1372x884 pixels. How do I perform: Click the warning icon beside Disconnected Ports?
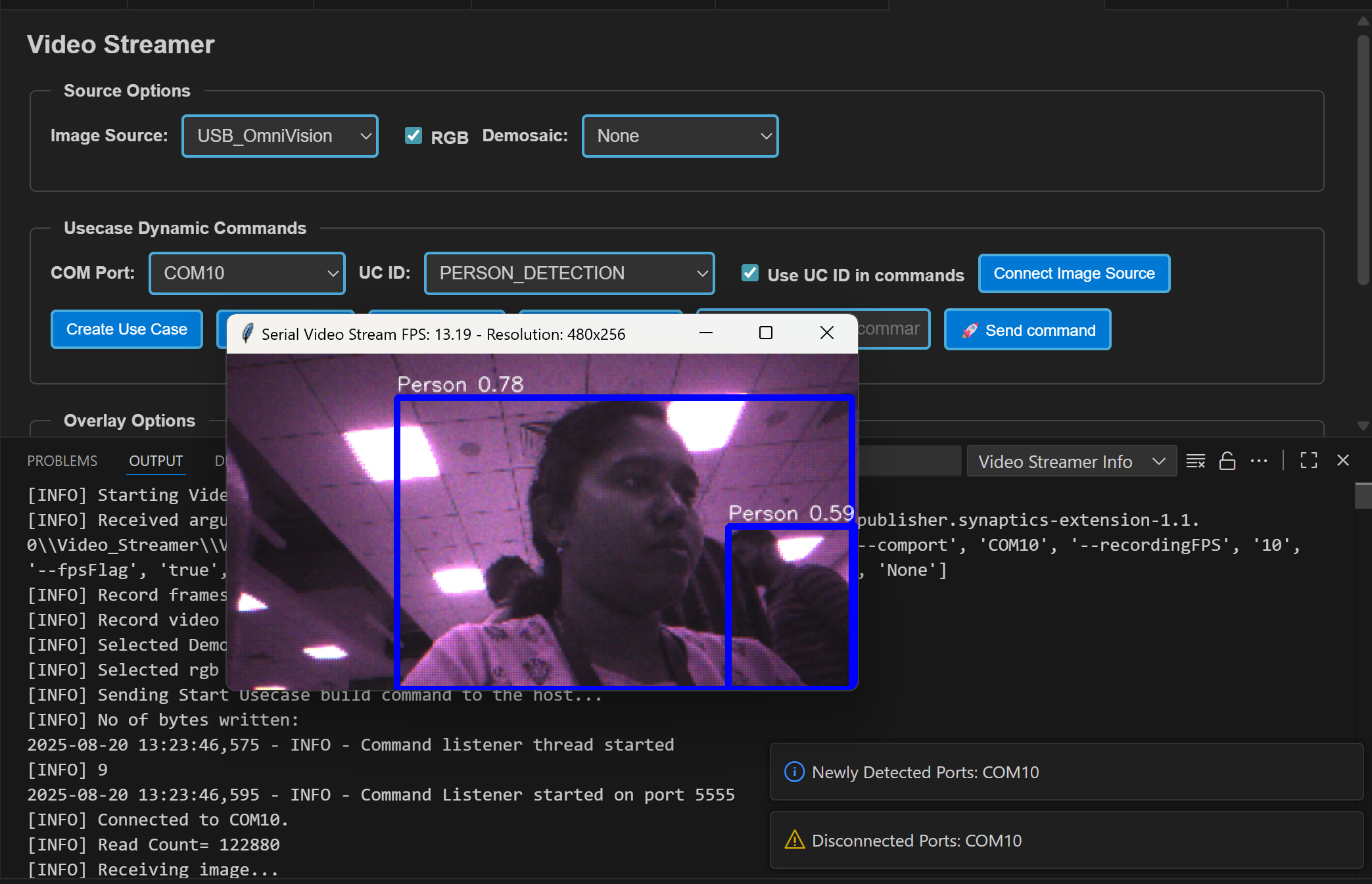tap(793, 841)
